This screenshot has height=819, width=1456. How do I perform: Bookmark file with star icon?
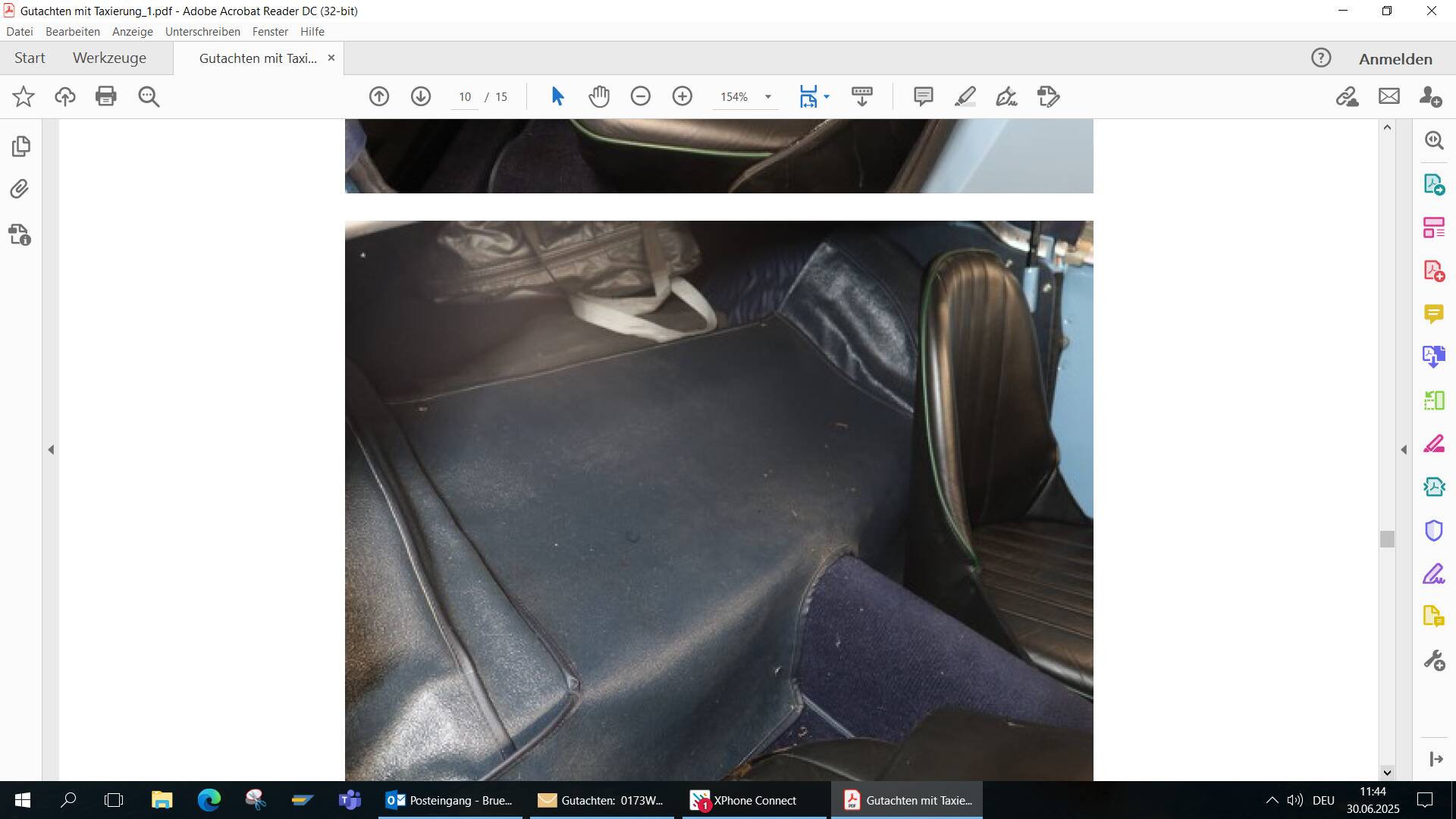coord(24,96)
